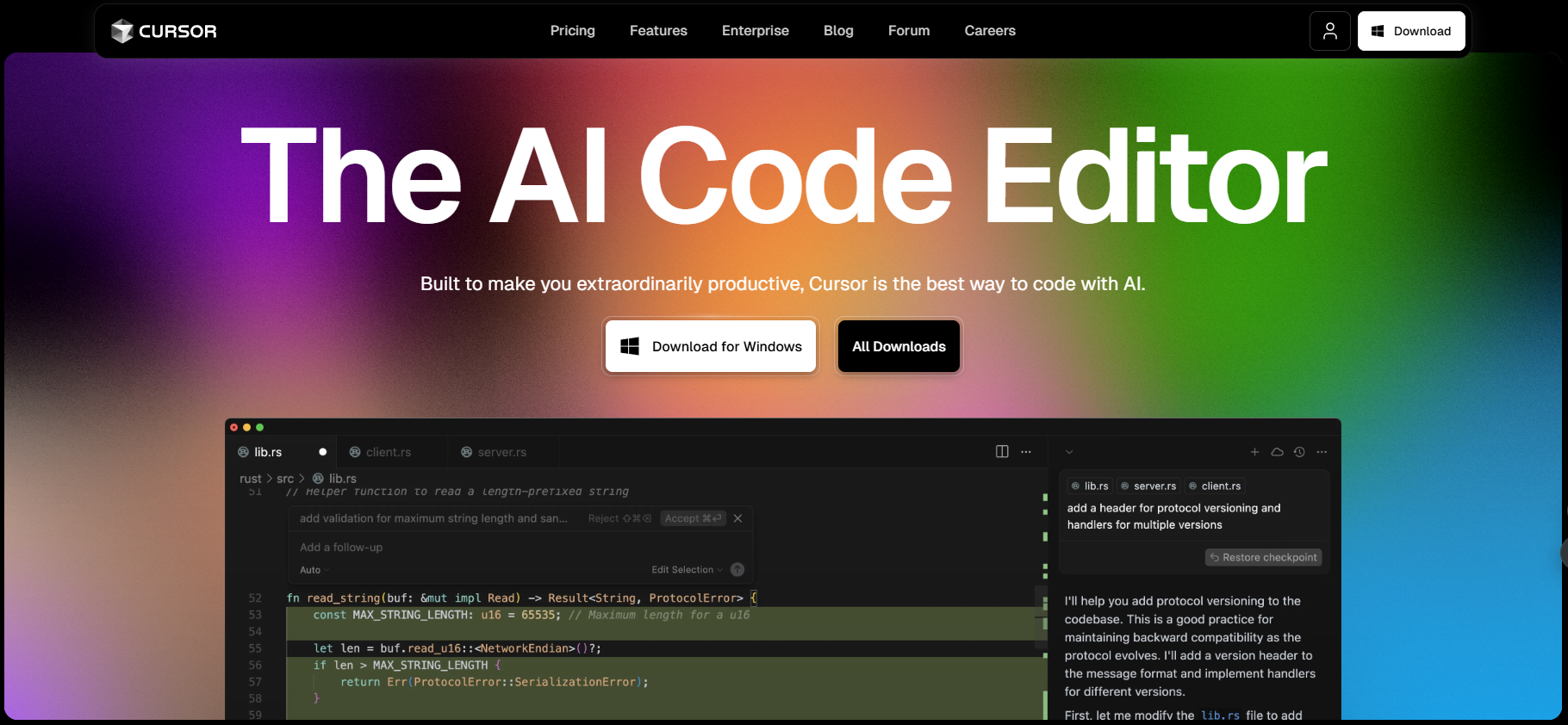This screenshot has width=1568, height=725.
Task: Switch to the lib.rs editor tab
Action: click(281, 452)
